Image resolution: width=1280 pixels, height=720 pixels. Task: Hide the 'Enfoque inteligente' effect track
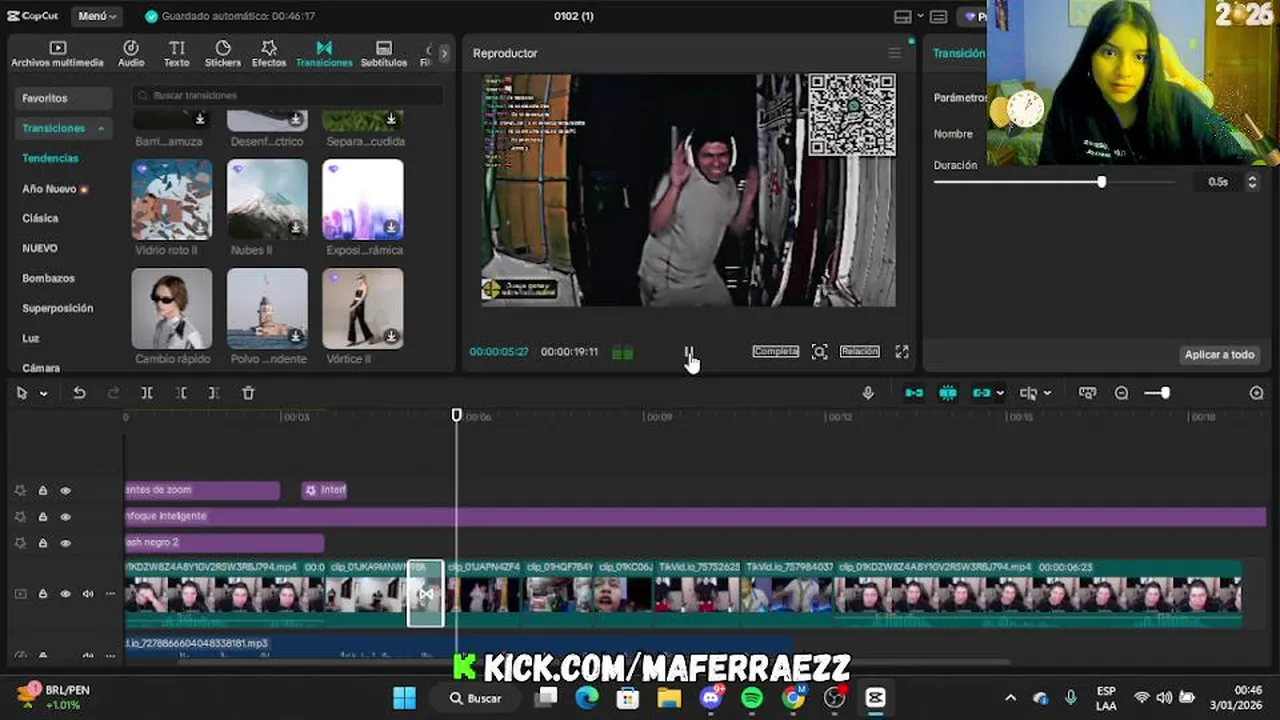(65, 517)
